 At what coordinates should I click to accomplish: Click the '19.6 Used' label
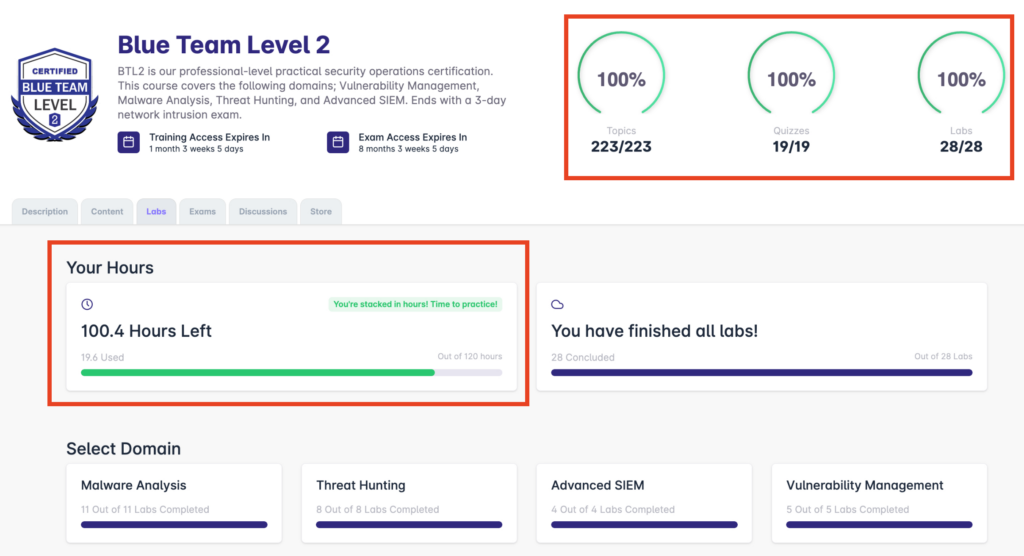coord(103,357)
